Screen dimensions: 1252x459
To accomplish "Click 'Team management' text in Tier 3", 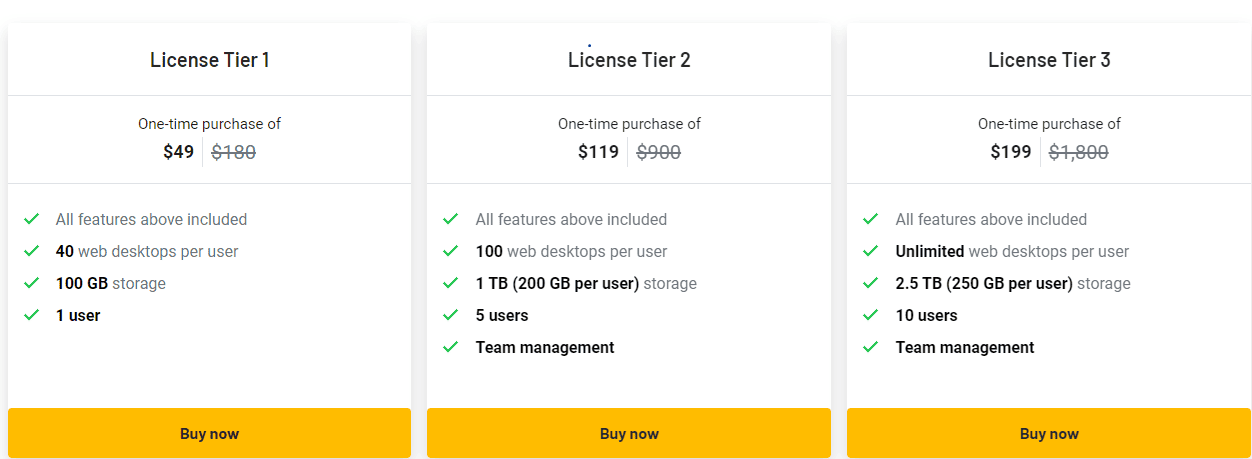I will tap(965, 348).
